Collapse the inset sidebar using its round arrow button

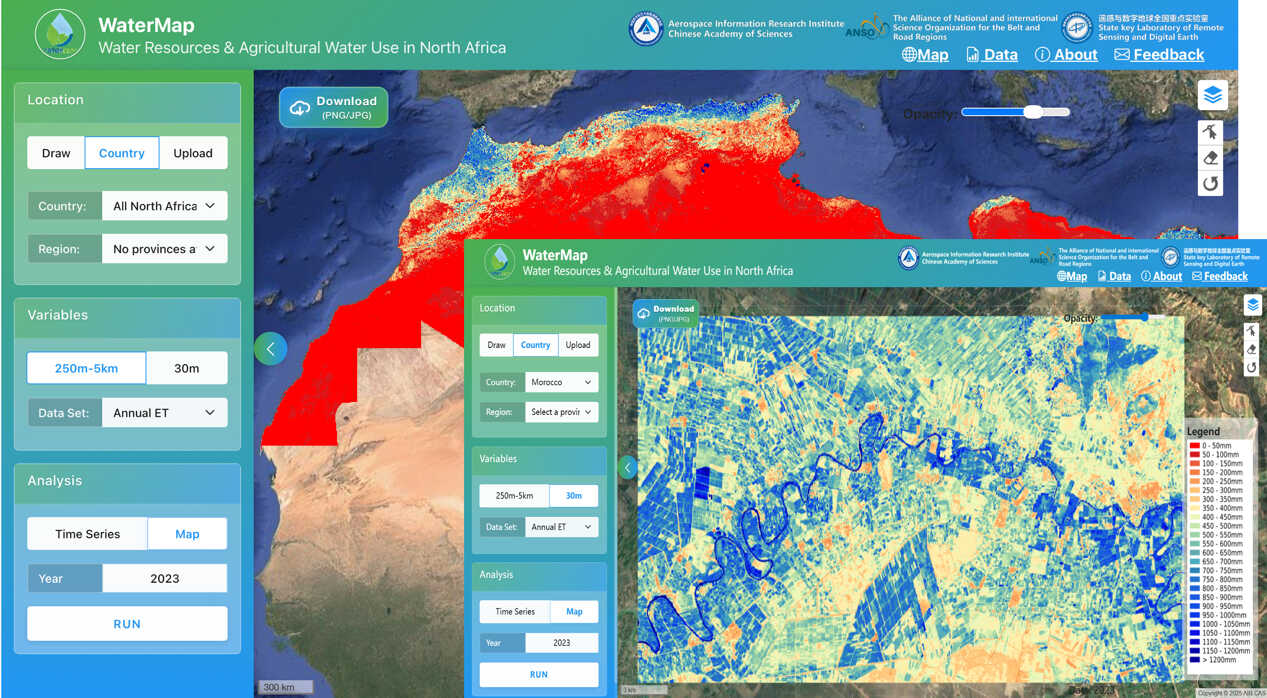pyautogui.click(x=628, y=467)
